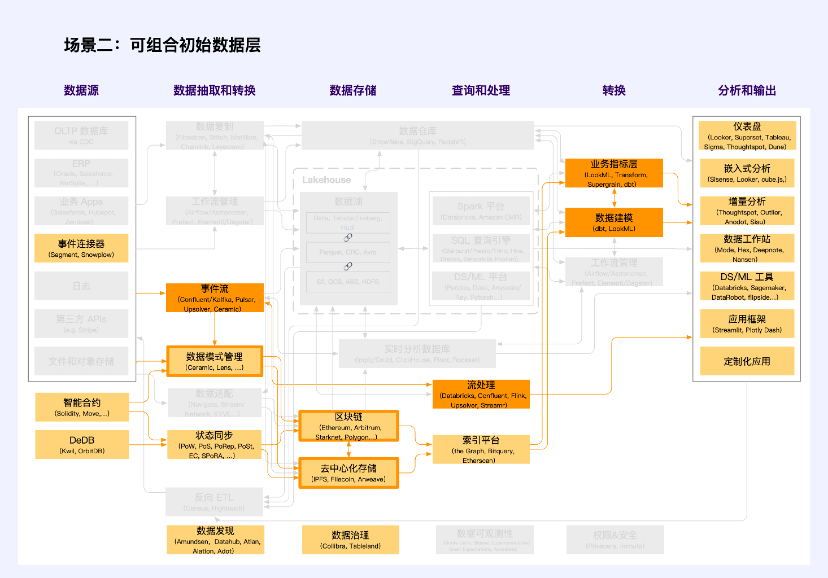Image resolution: width=828 pixels, height=578 pixels.
Task: Click the 状态同步 (PoW, PoS) box
Action: click(x=215, y=443)
